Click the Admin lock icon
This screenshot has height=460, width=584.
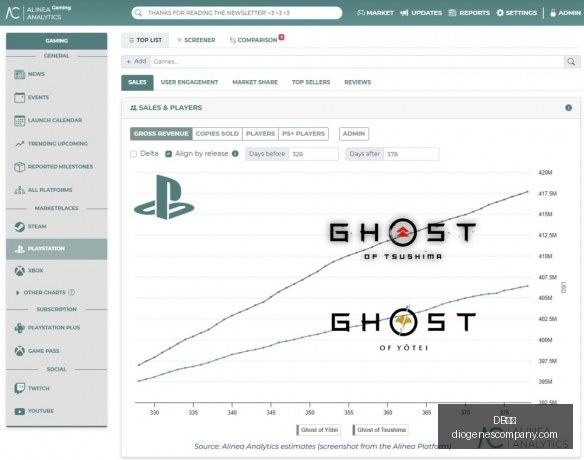553,13
